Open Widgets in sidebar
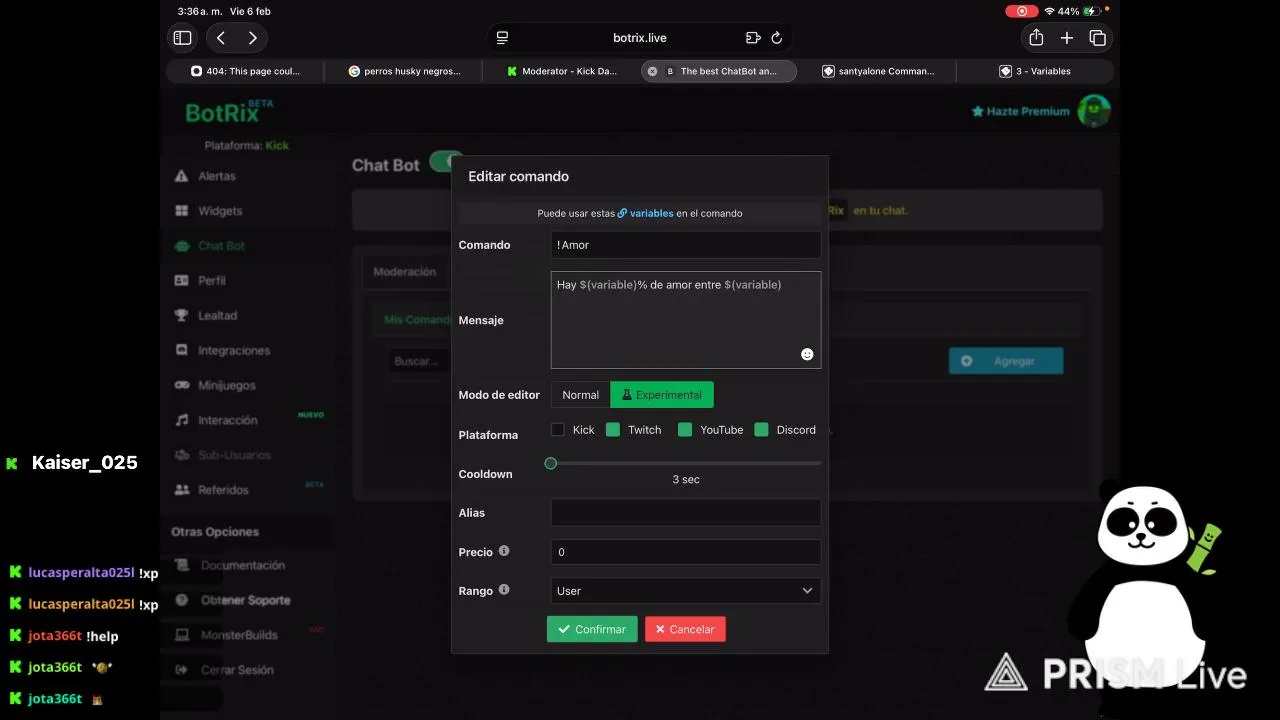 point(220,211)
